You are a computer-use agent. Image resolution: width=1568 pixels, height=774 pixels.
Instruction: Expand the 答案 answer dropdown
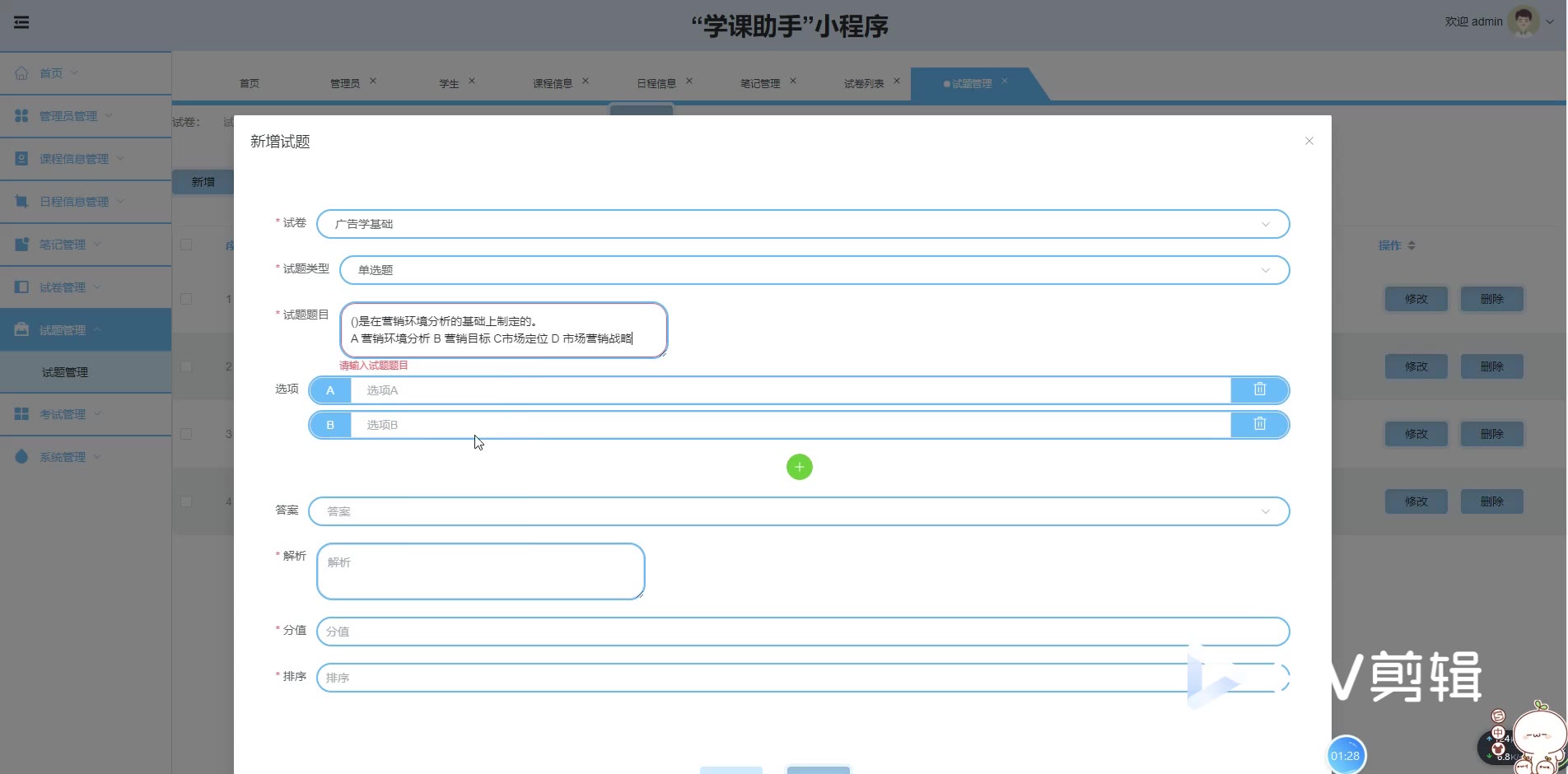click(x=798, y=511)
